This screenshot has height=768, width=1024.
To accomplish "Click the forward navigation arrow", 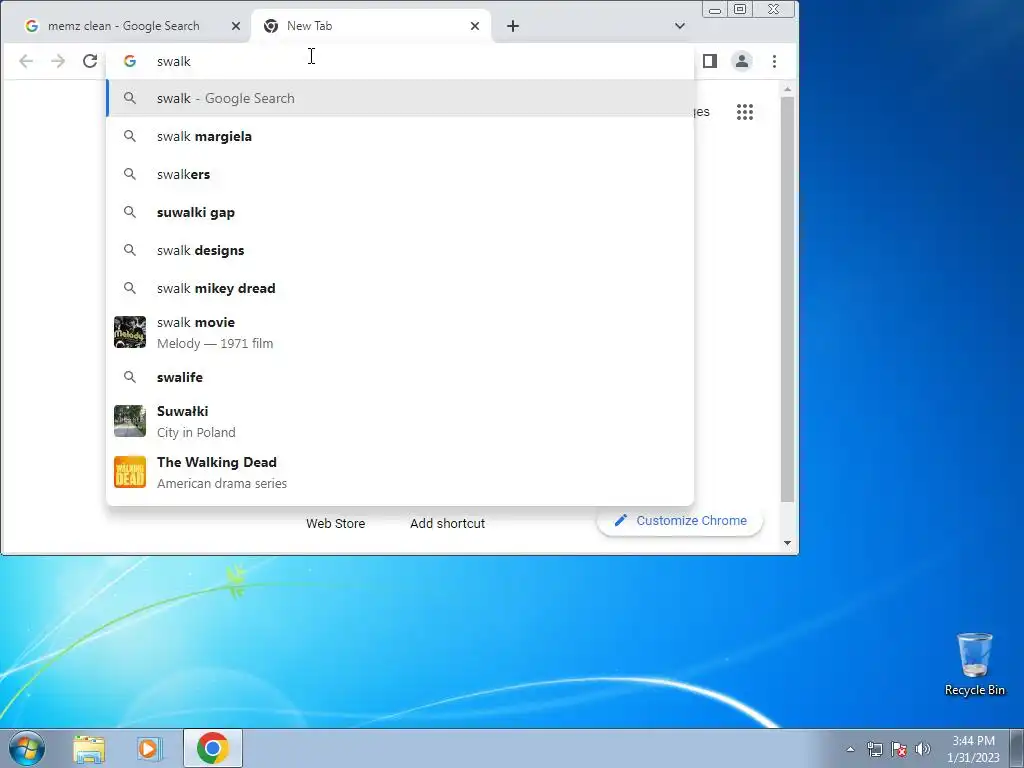I will tap(58, 61).
